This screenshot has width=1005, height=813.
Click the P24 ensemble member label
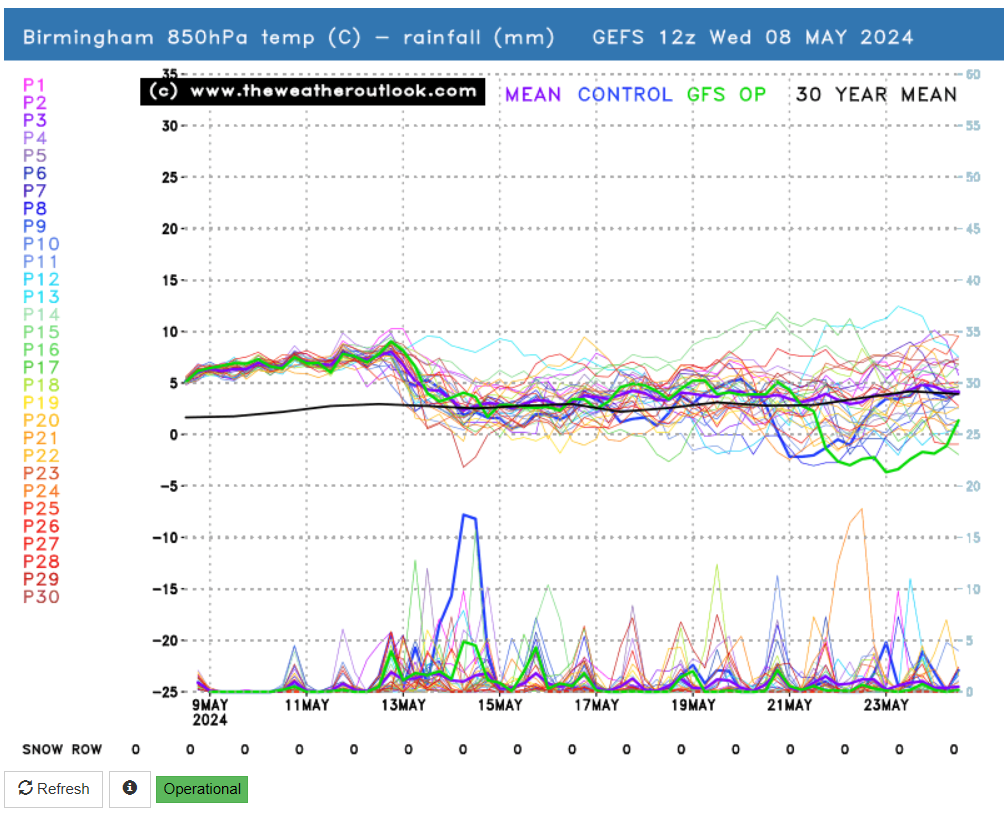click(x=41, y=490)
